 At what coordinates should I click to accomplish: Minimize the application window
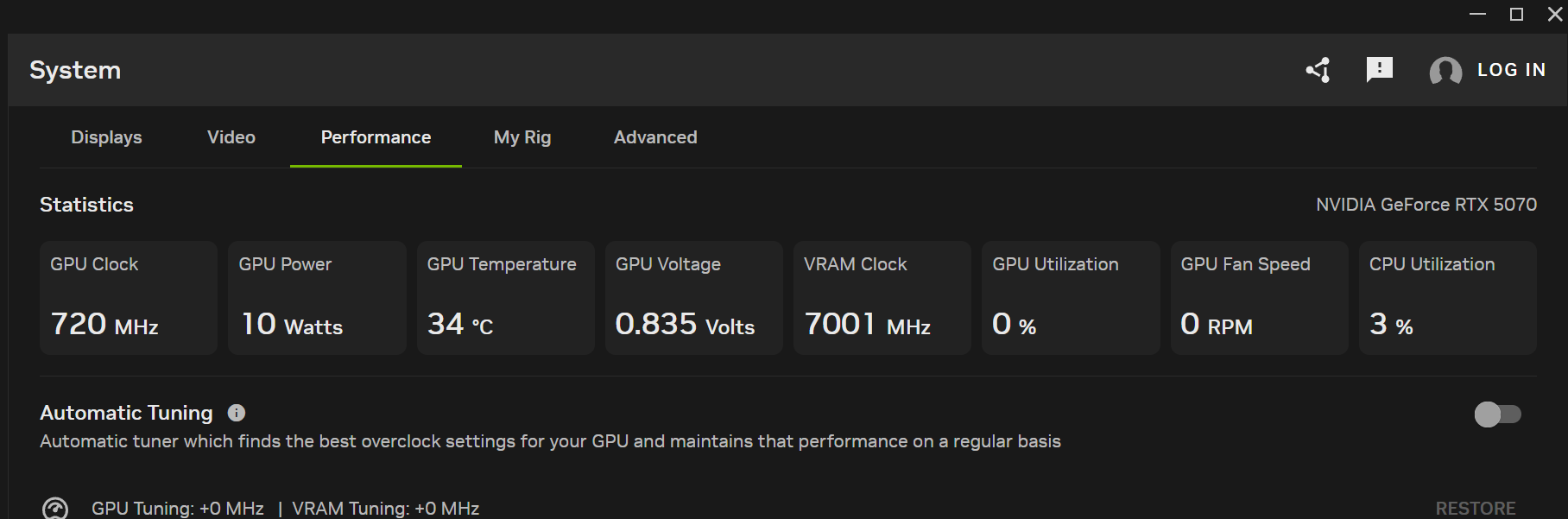click(1477, 14)
